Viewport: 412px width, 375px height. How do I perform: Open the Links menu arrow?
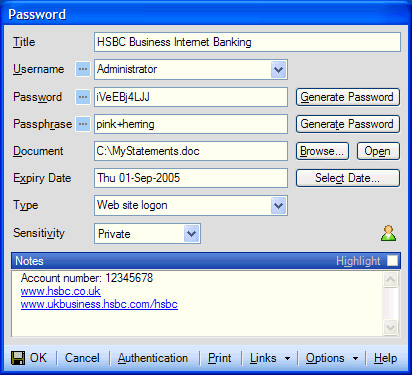coord(287,359)
